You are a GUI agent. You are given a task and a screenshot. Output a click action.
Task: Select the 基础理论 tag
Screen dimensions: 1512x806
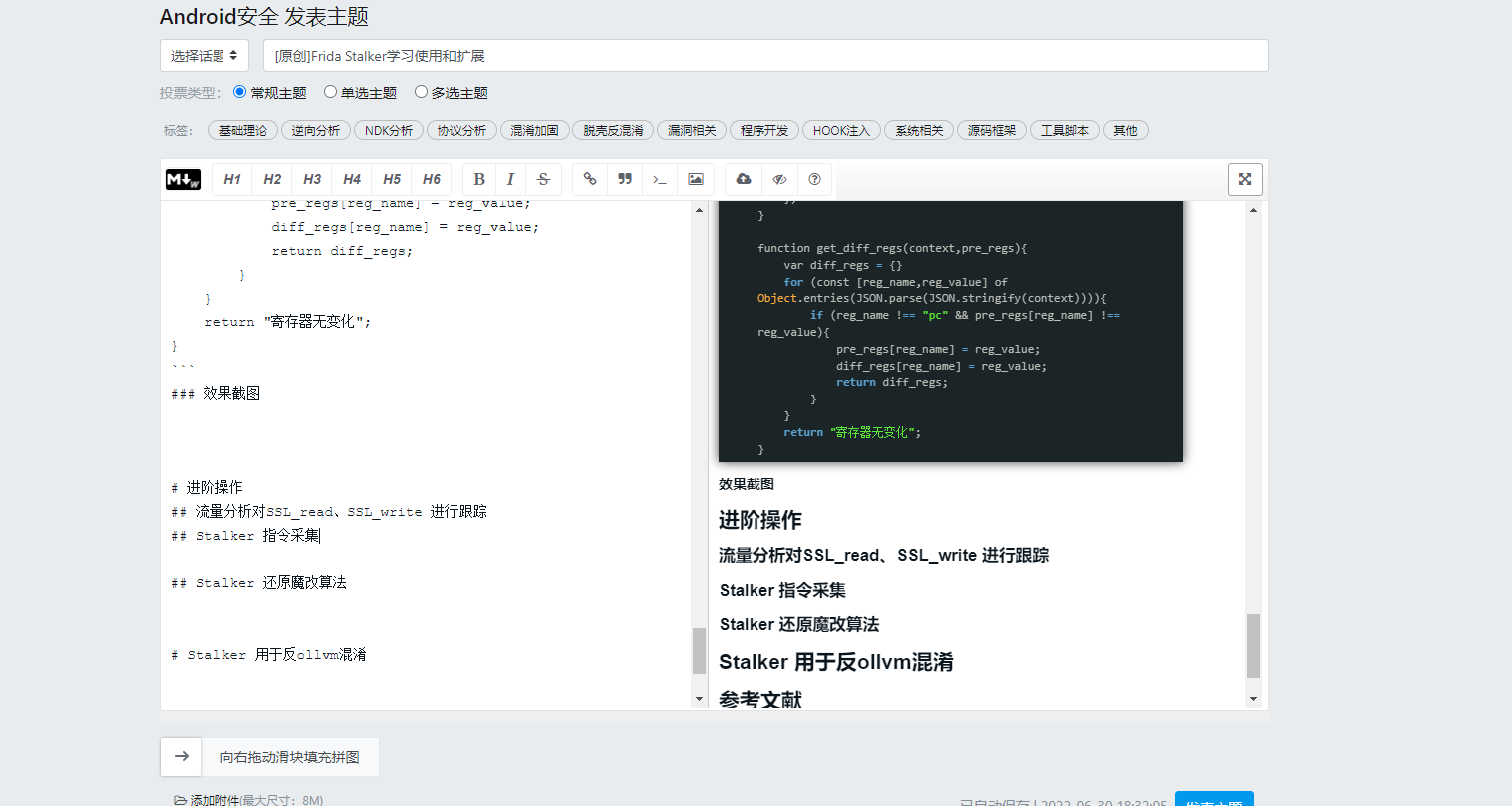coord(243,130)
